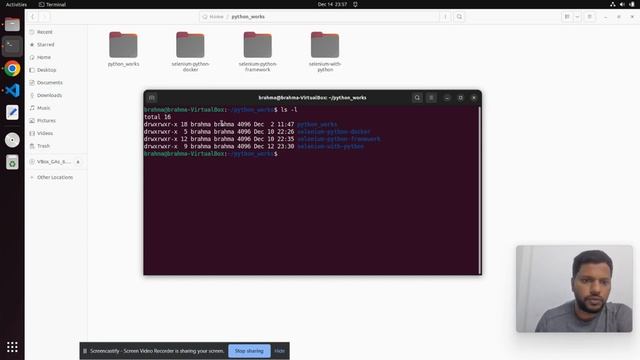
Task: Open the Terminal app menu in top bar
Action: click(x=52, y=4)
